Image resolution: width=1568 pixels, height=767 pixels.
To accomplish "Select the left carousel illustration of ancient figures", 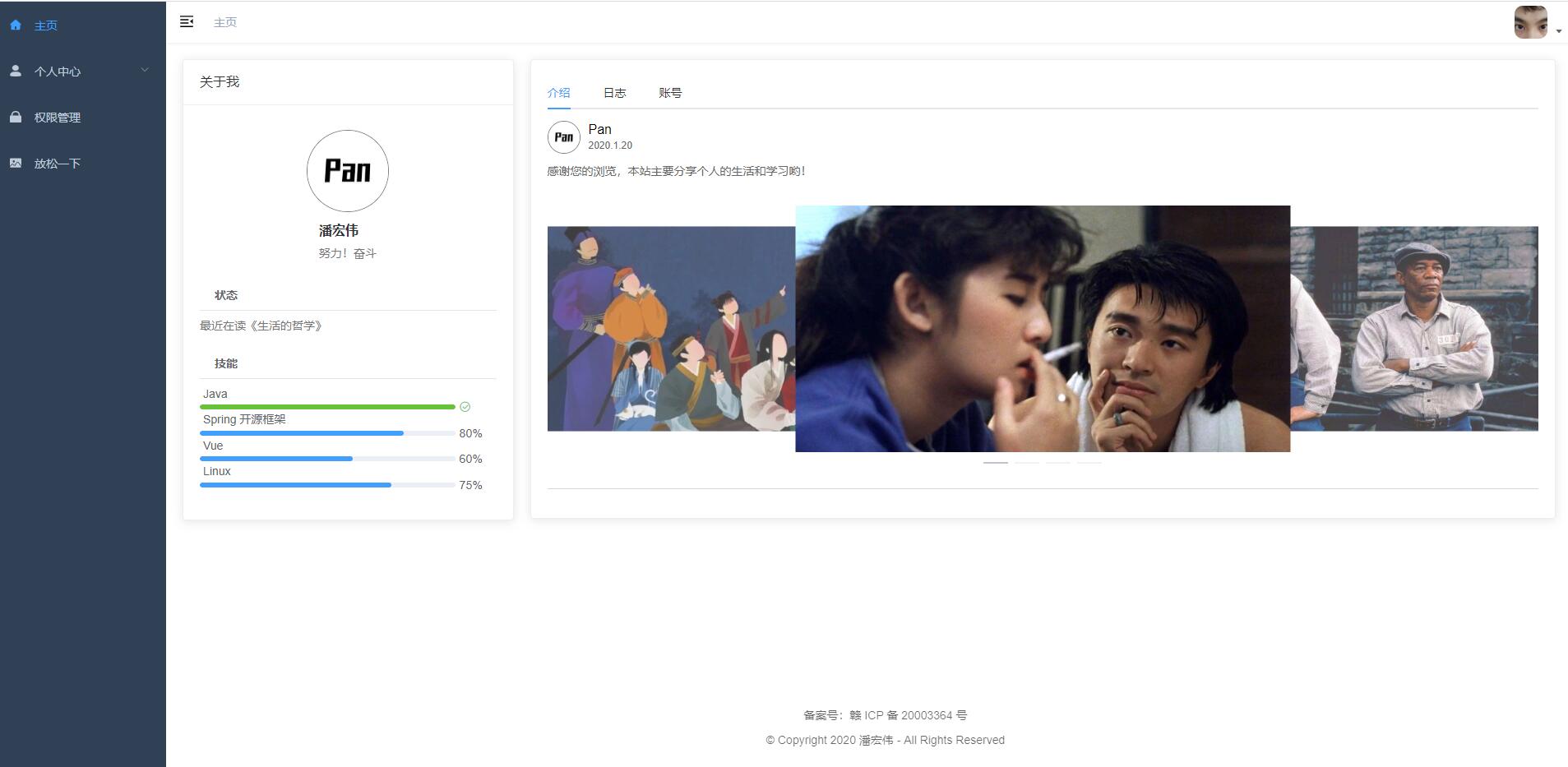I will point(671,328).
